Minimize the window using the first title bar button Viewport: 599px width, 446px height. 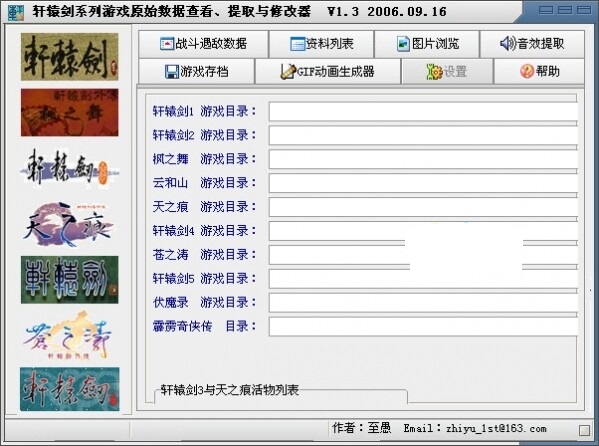coord(546,10)
